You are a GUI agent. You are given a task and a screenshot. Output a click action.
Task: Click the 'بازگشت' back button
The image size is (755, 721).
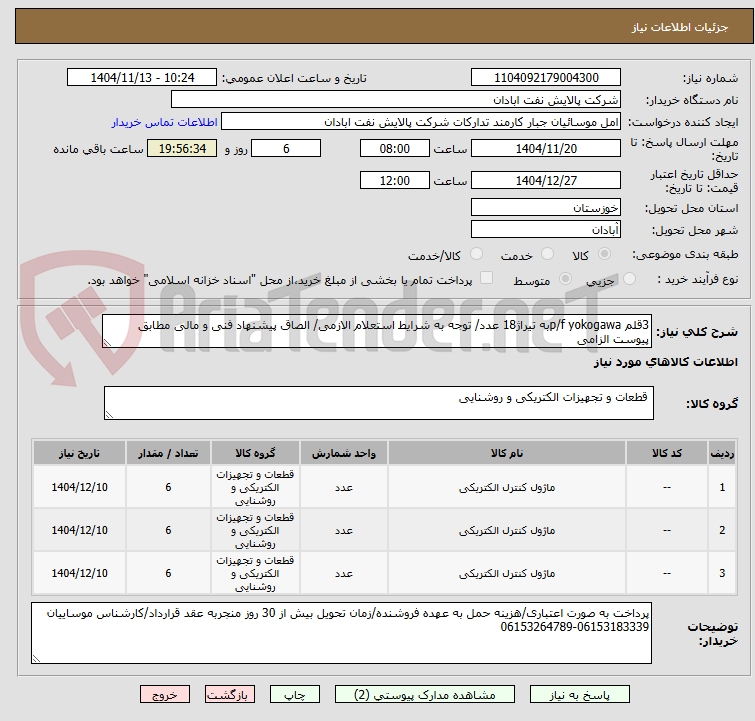coord(229,695)
